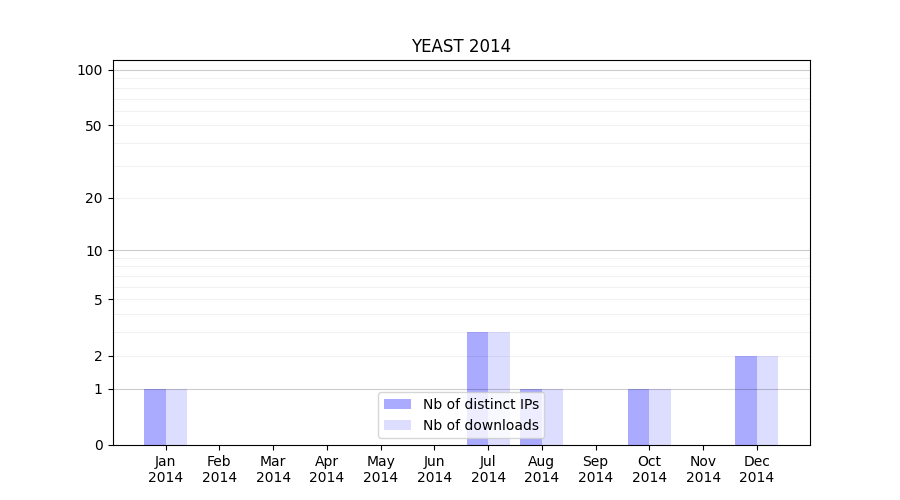Click the 5 y-axis tick label
Screen dimensions: 900x500
click(x=98, y=300)
